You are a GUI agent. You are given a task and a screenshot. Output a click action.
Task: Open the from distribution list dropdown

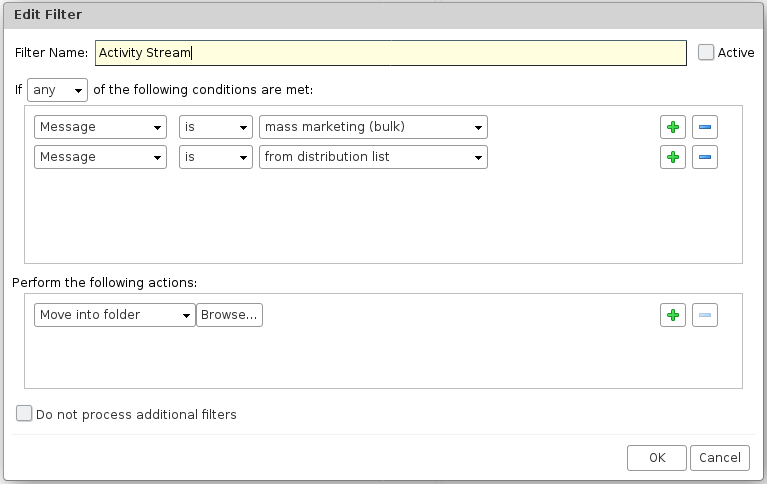click(x=373, y=157)
